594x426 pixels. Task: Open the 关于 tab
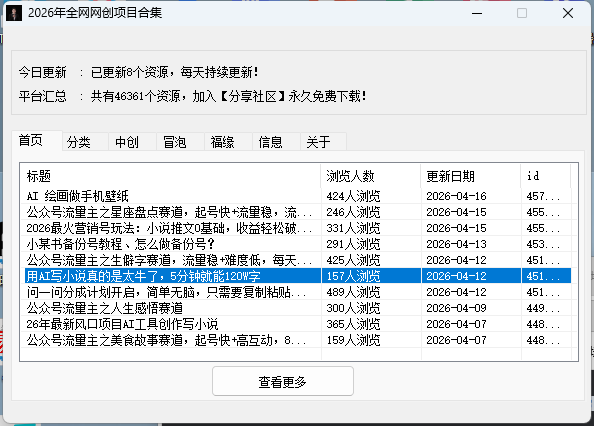[x=324, y=142]
